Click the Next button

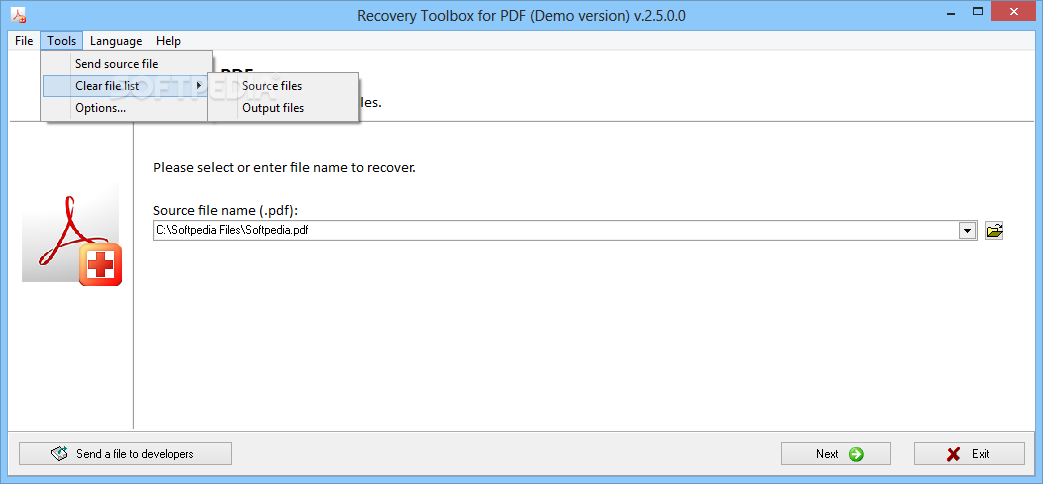point(835,453)
